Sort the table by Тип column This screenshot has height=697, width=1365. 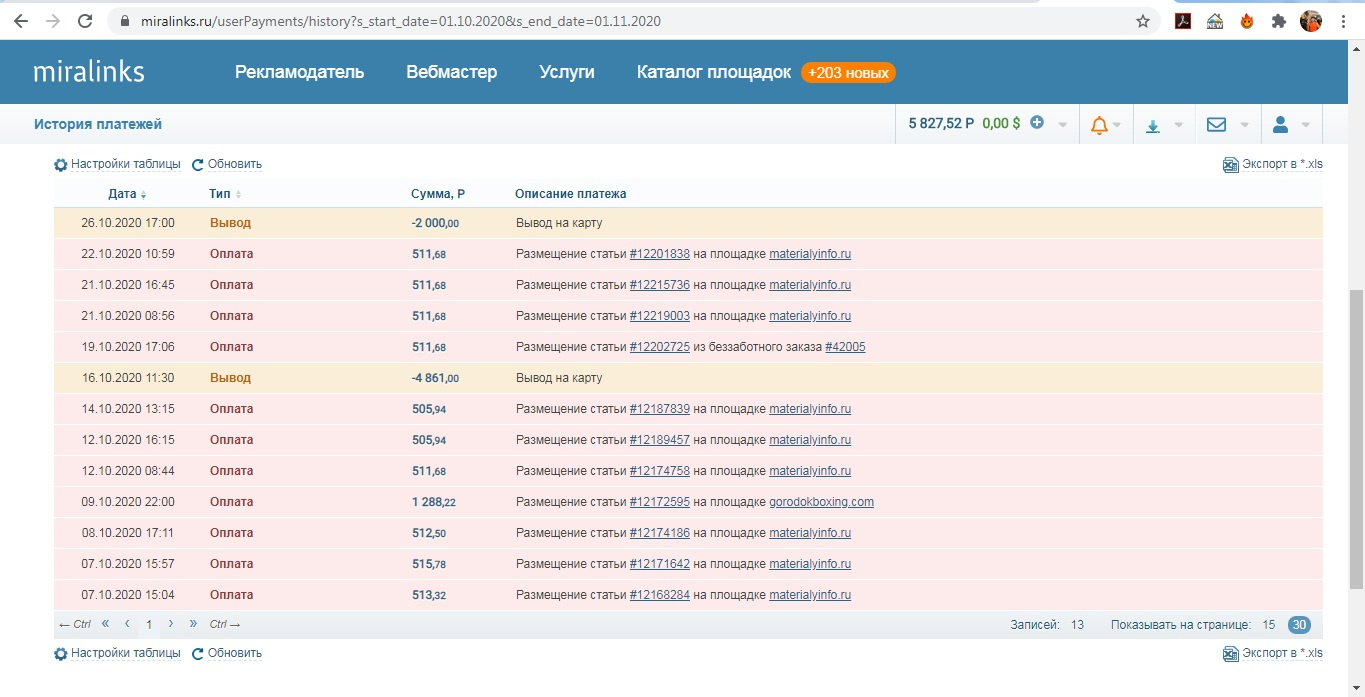coord(225,194)
